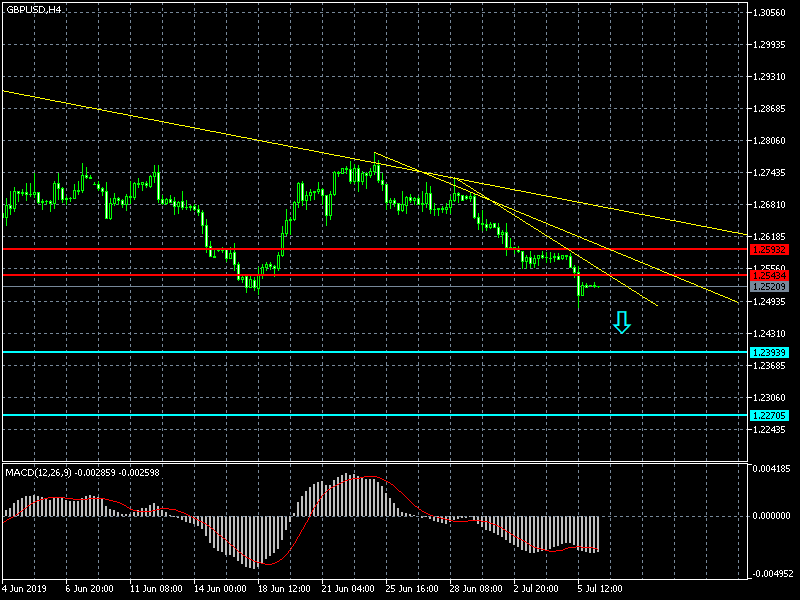Click the MACD scale value 0.004185
800x600 pixels.
[771, 469]
